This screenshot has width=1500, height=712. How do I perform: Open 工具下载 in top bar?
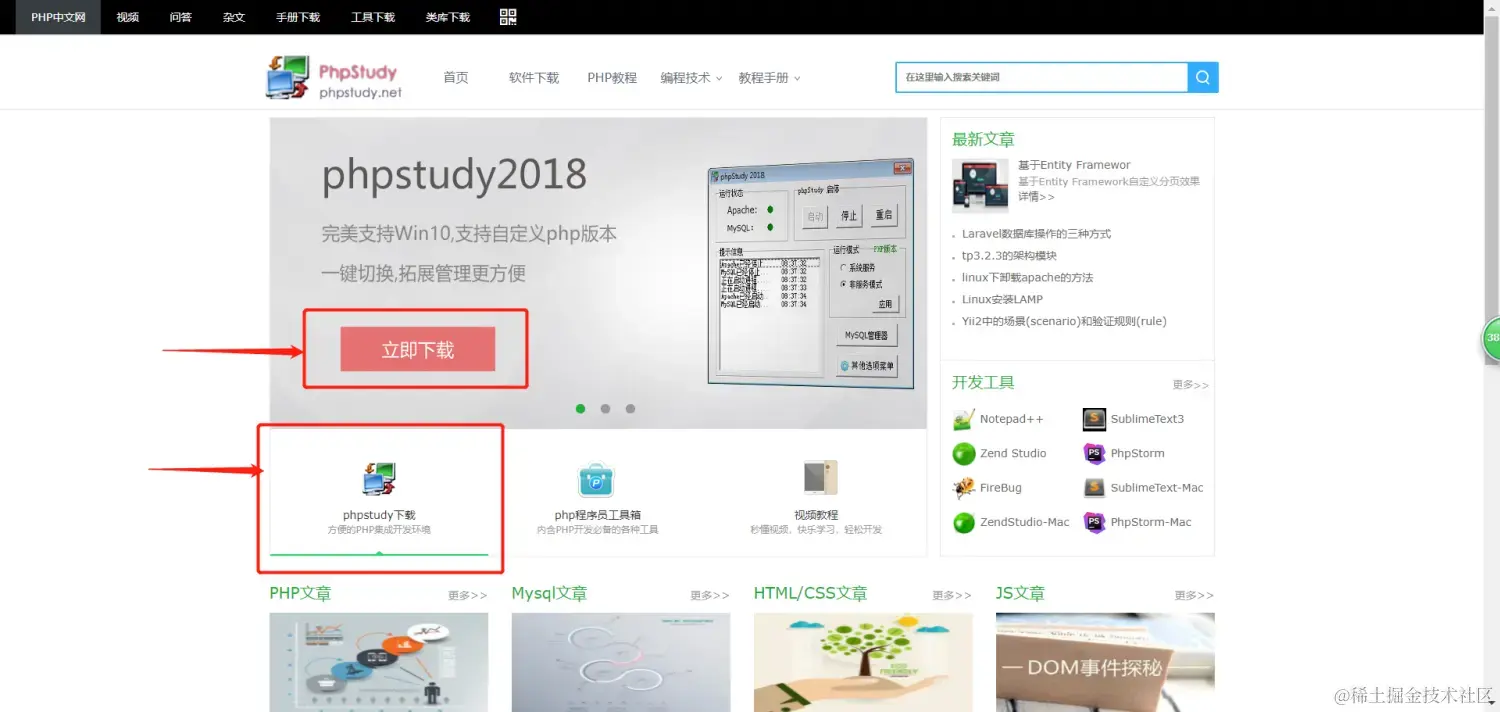pyautogui.click(x=373, y=17)
